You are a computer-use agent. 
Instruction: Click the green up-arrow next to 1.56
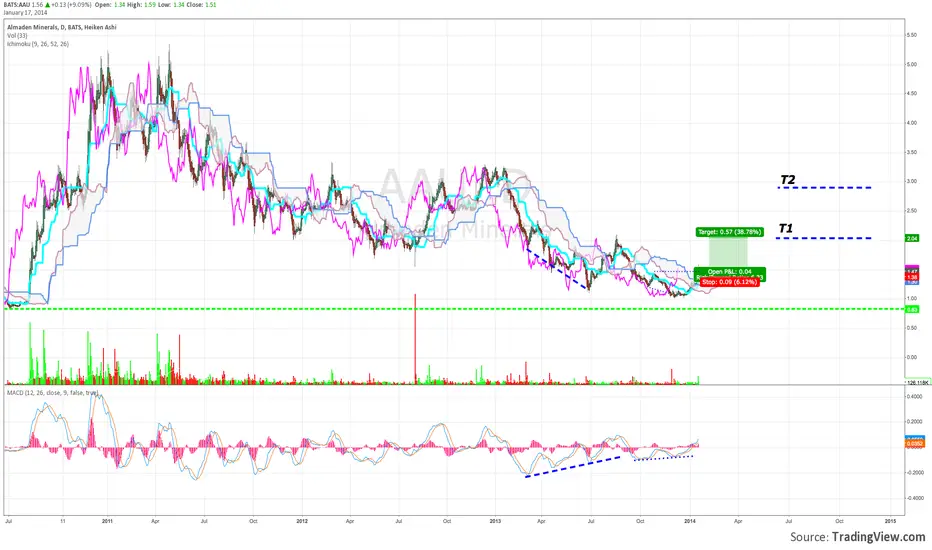47,5
